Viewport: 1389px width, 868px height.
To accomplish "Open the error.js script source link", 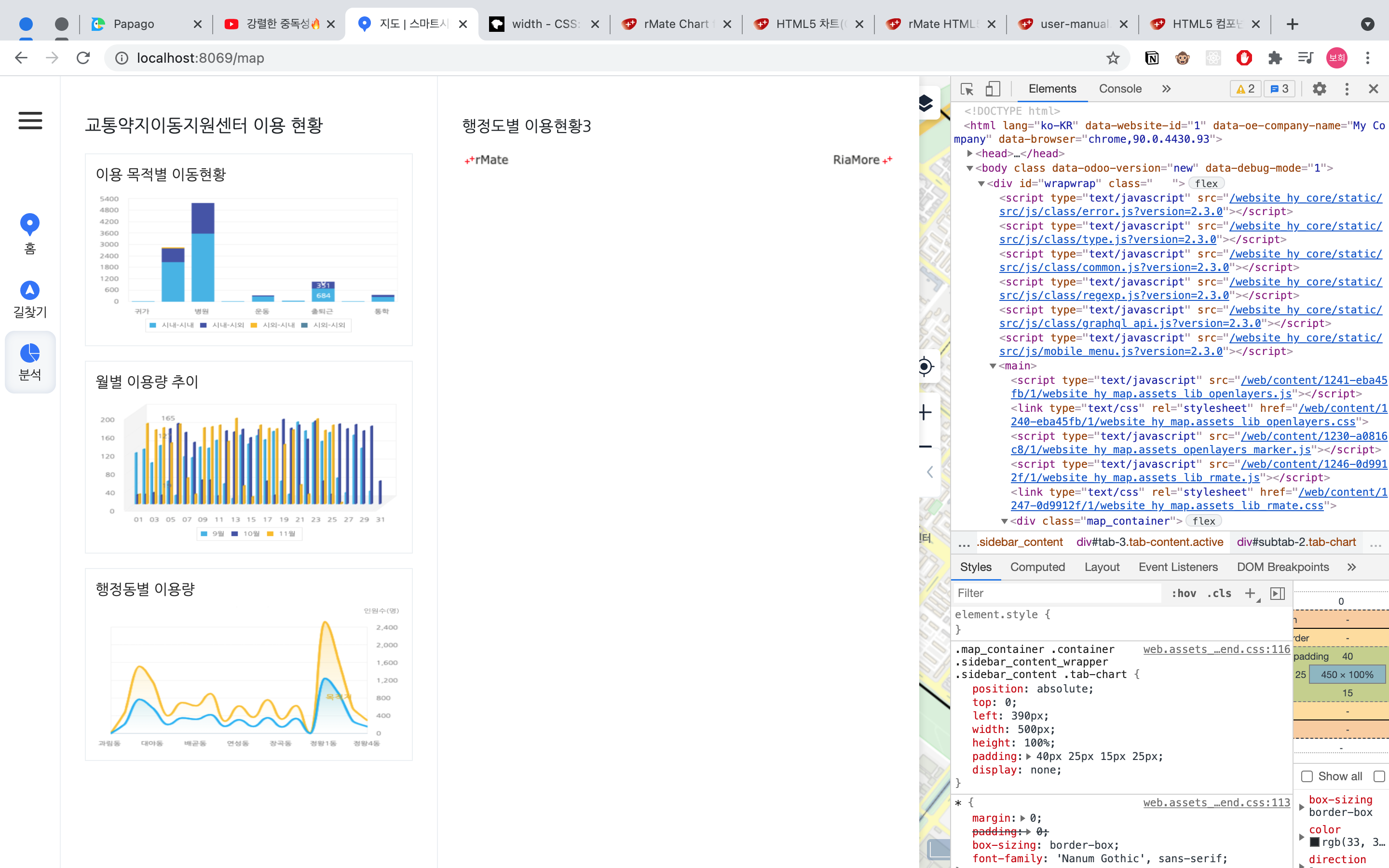I will 1190,205.
